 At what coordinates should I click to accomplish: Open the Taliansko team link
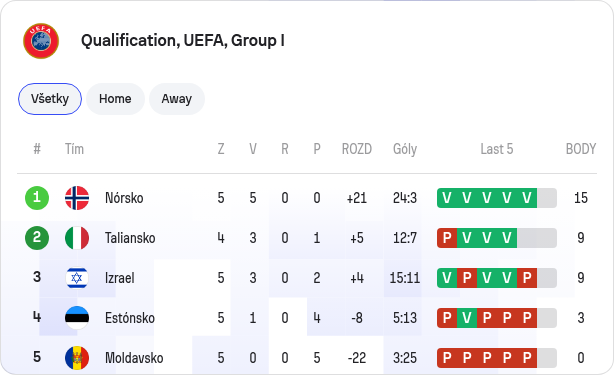tap(130, 238)
